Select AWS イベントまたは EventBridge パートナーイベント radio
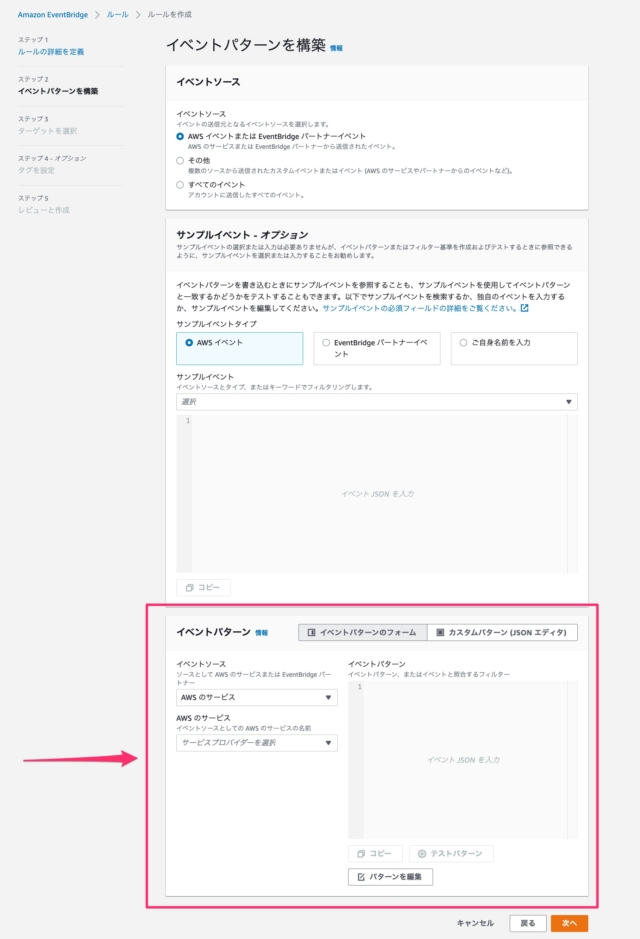The height and width of the screenshot is (939, 640). tap(180, 137)
